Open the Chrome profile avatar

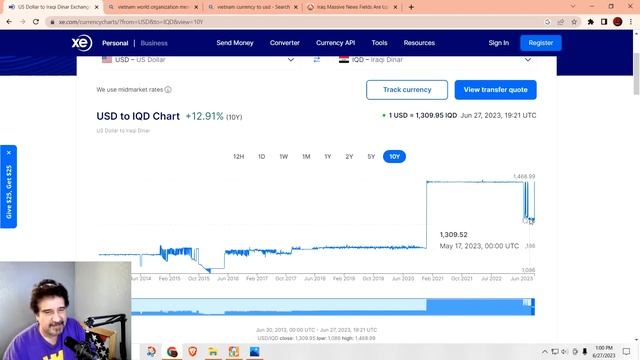[618, 22]
